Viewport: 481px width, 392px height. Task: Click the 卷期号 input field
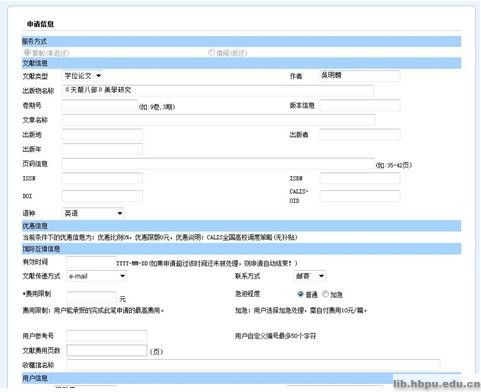click(x=100, y=105)
